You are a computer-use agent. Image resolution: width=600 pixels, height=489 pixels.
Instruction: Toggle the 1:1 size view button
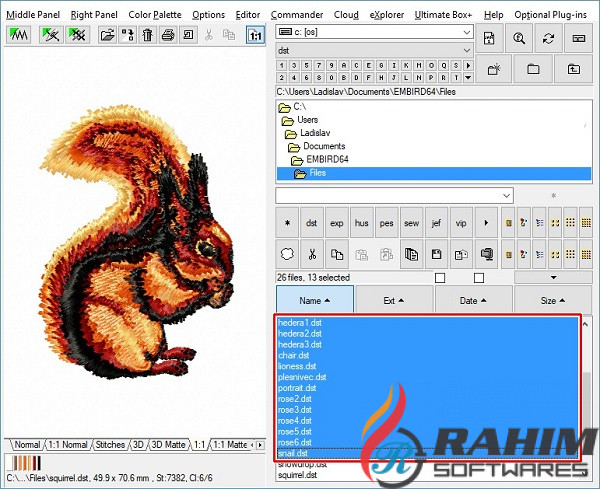255,35
